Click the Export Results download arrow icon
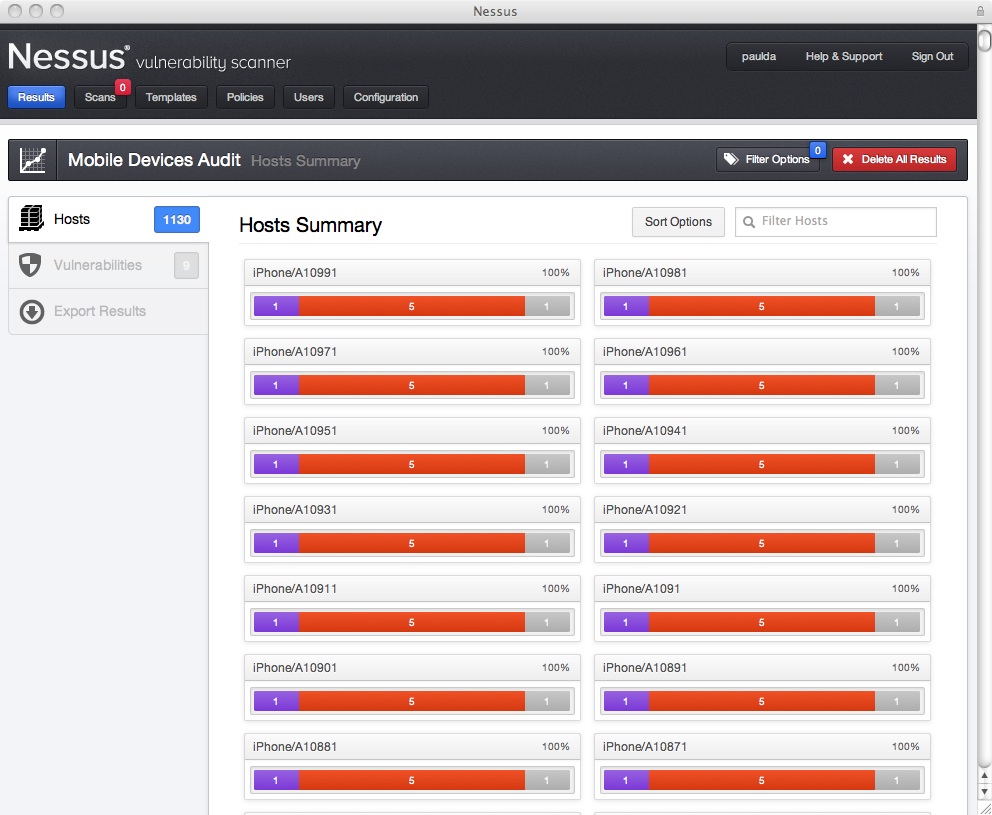 pos(32,312)
